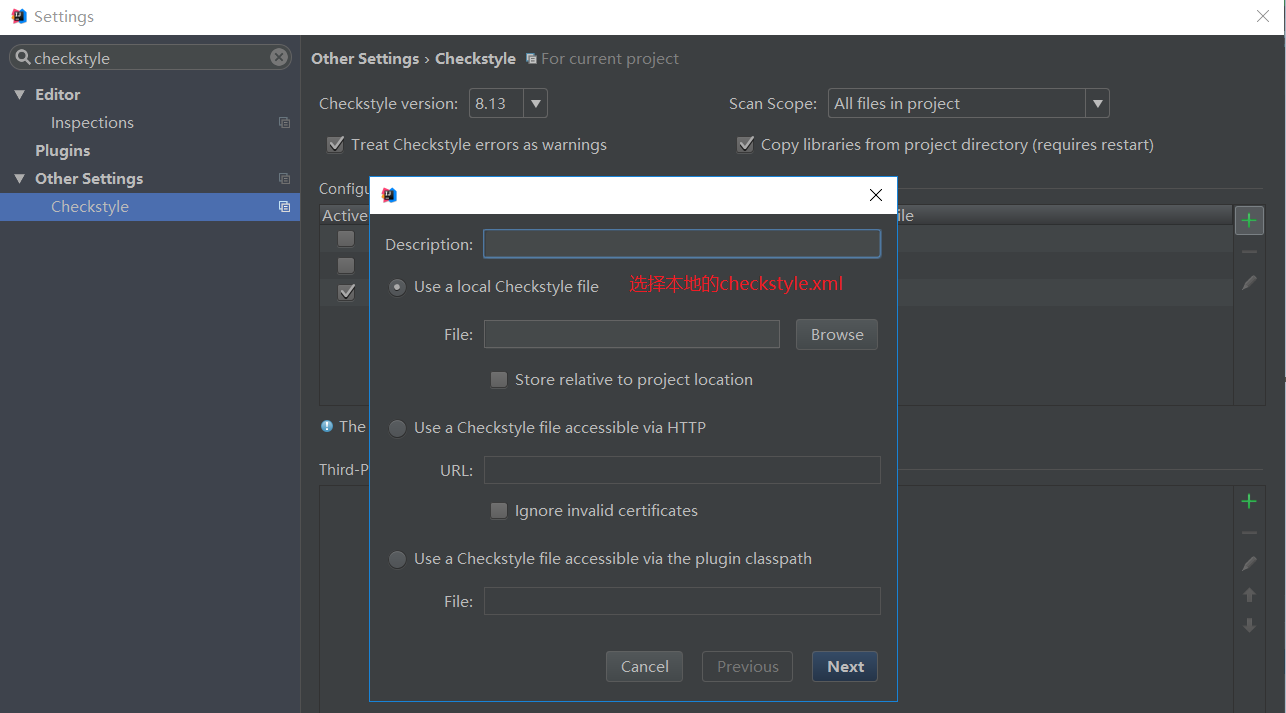Close the configuration file dialog
Image resolution: width=1286 pixels, height=713 pixels.
(x=876, y=195)
